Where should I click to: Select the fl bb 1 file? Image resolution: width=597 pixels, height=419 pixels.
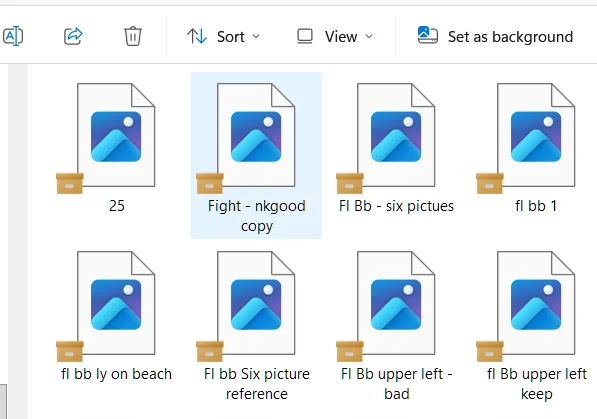pyautogui.click(x=536, y=149)
